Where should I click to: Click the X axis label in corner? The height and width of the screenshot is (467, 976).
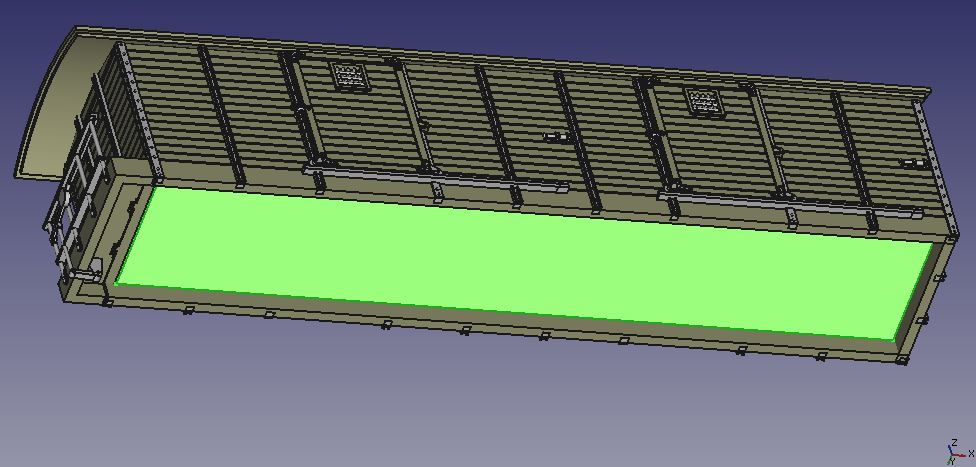pos(971,453)
